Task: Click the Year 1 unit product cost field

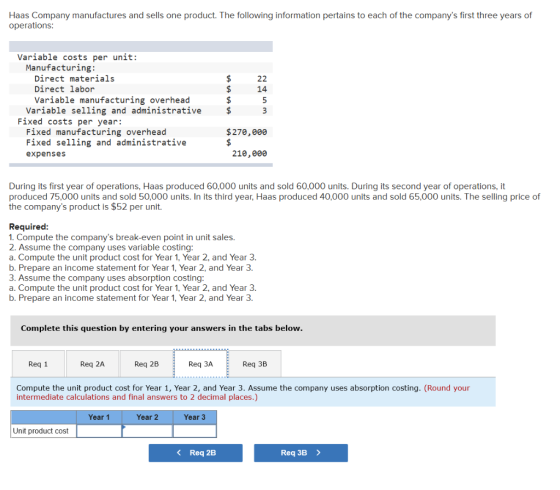Action: [99, 431]
